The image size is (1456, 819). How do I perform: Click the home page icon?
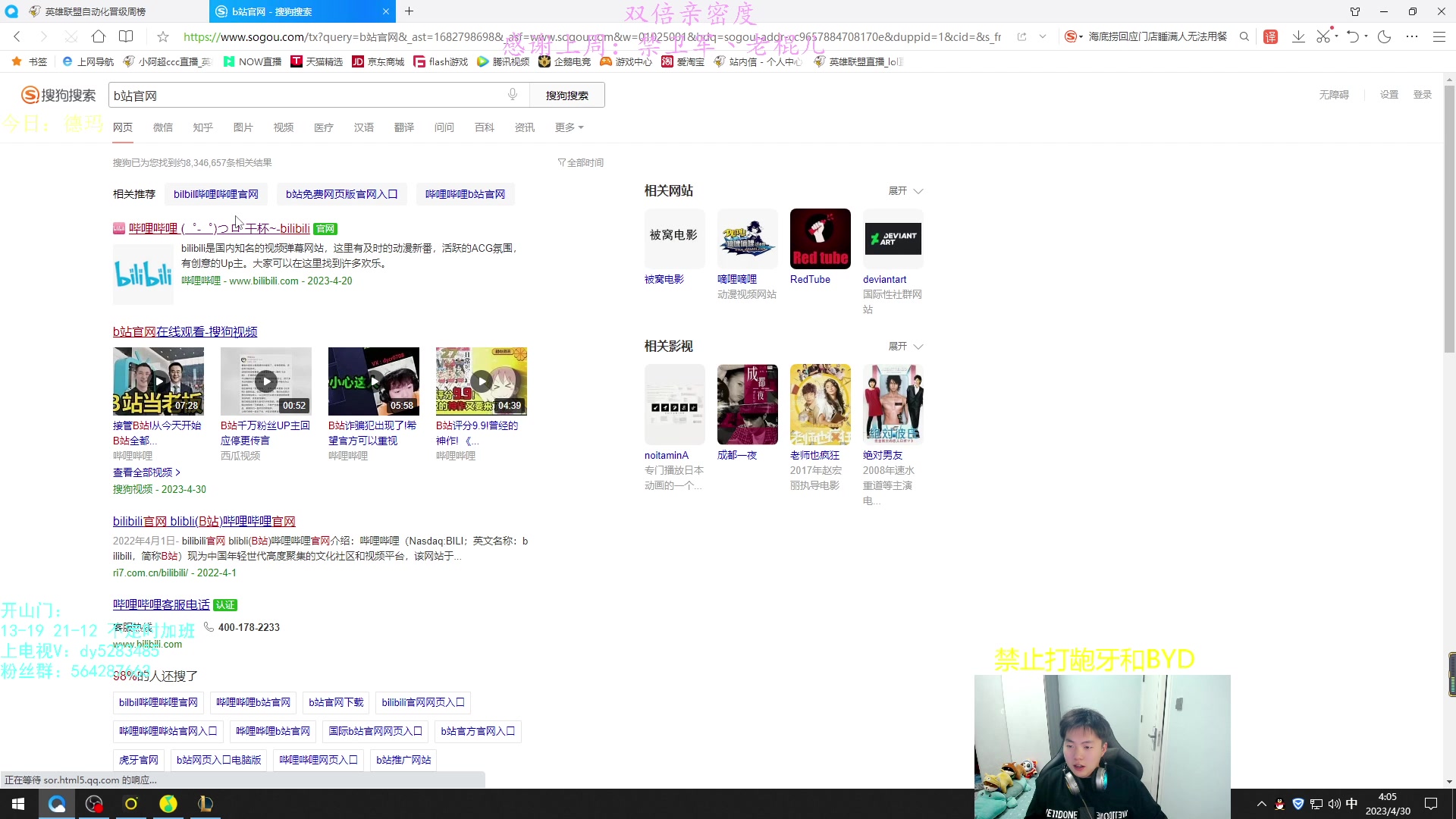[x=99, y=36]
